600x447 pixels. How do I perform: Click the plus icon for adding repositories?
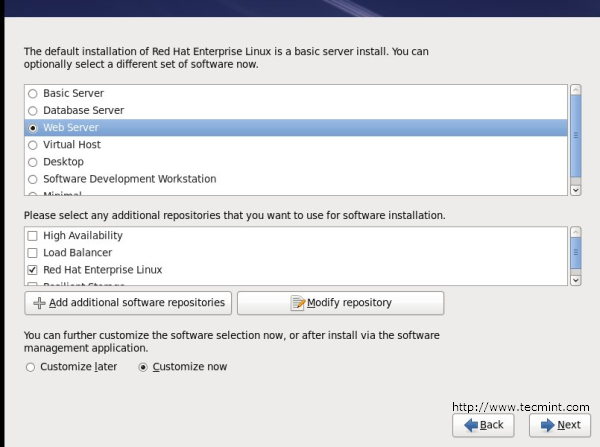39,303
